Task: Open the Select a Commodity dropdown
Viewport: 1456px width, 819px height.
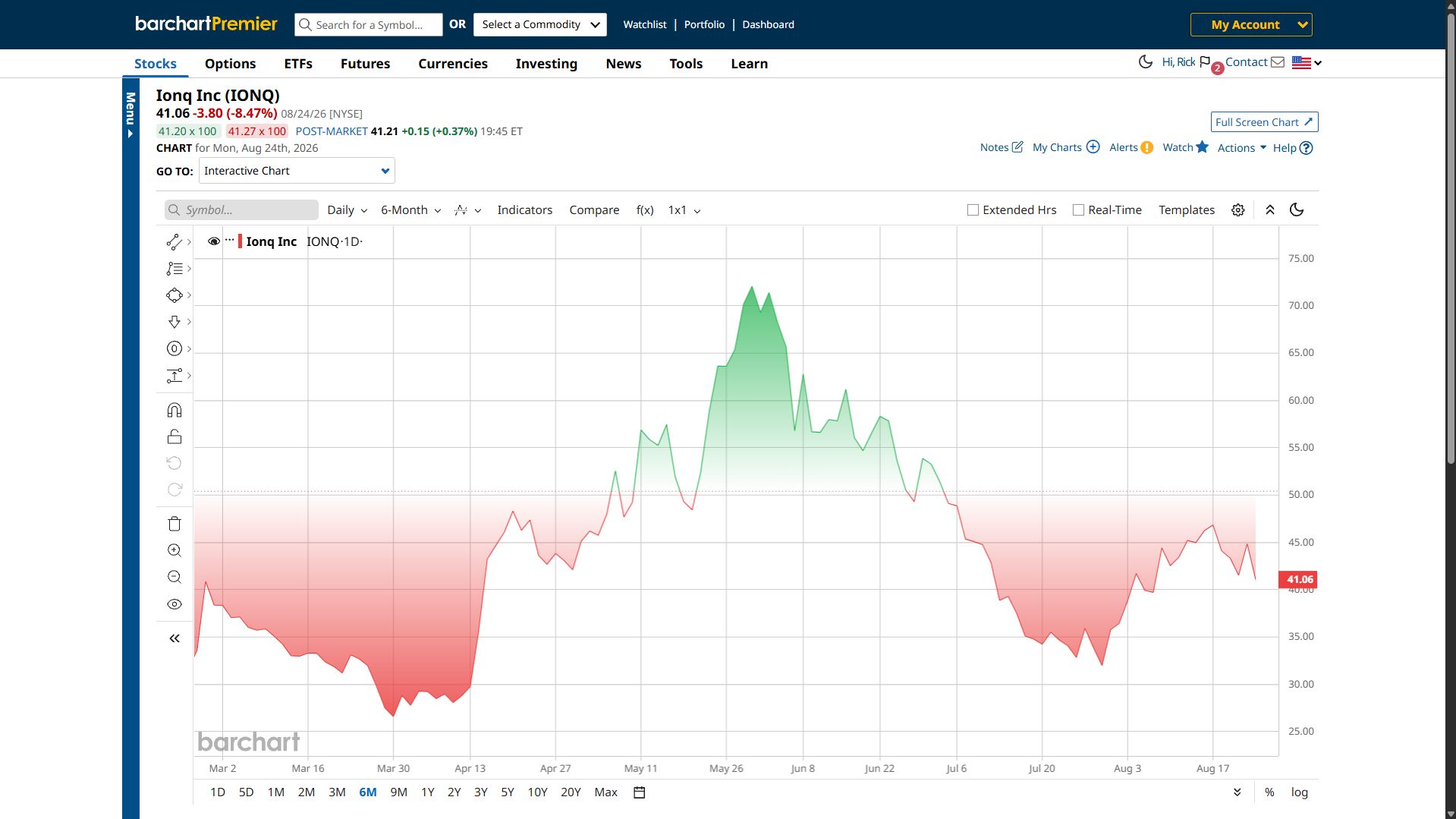Action: 540,24
